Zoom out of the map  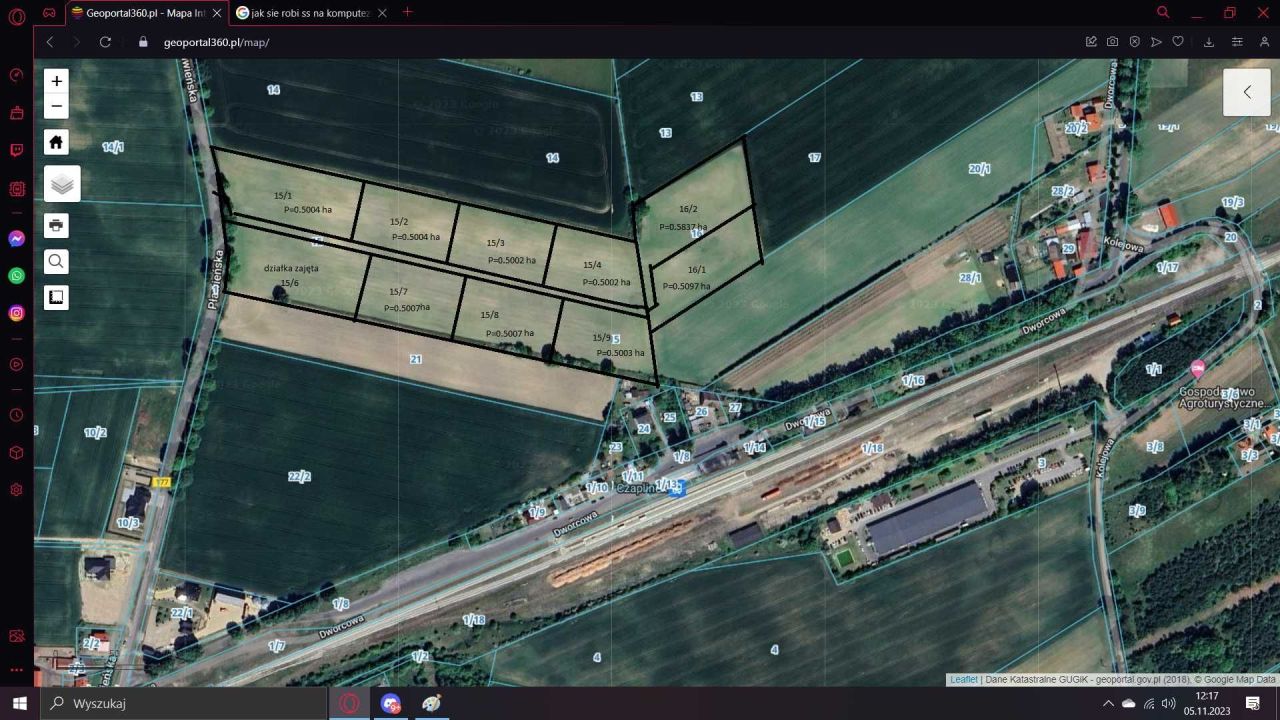[57, 106]
